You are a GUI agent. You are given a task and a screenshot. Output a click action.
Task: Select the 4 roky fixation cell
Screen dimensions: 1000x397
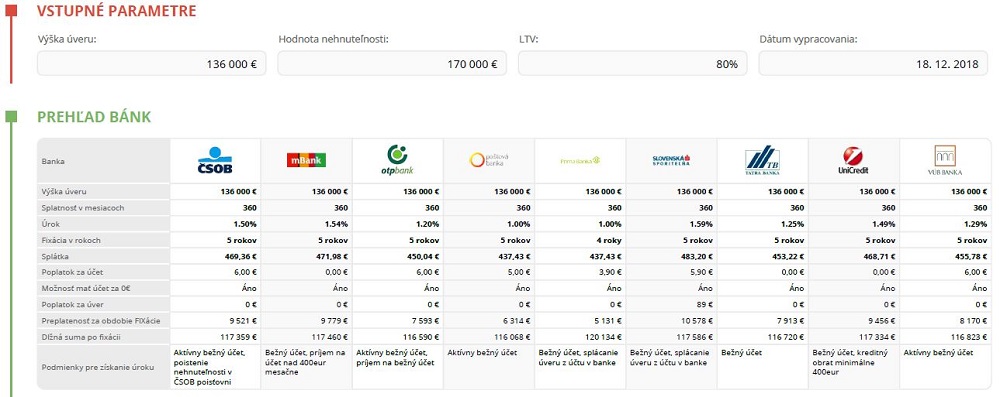point(580,241)
